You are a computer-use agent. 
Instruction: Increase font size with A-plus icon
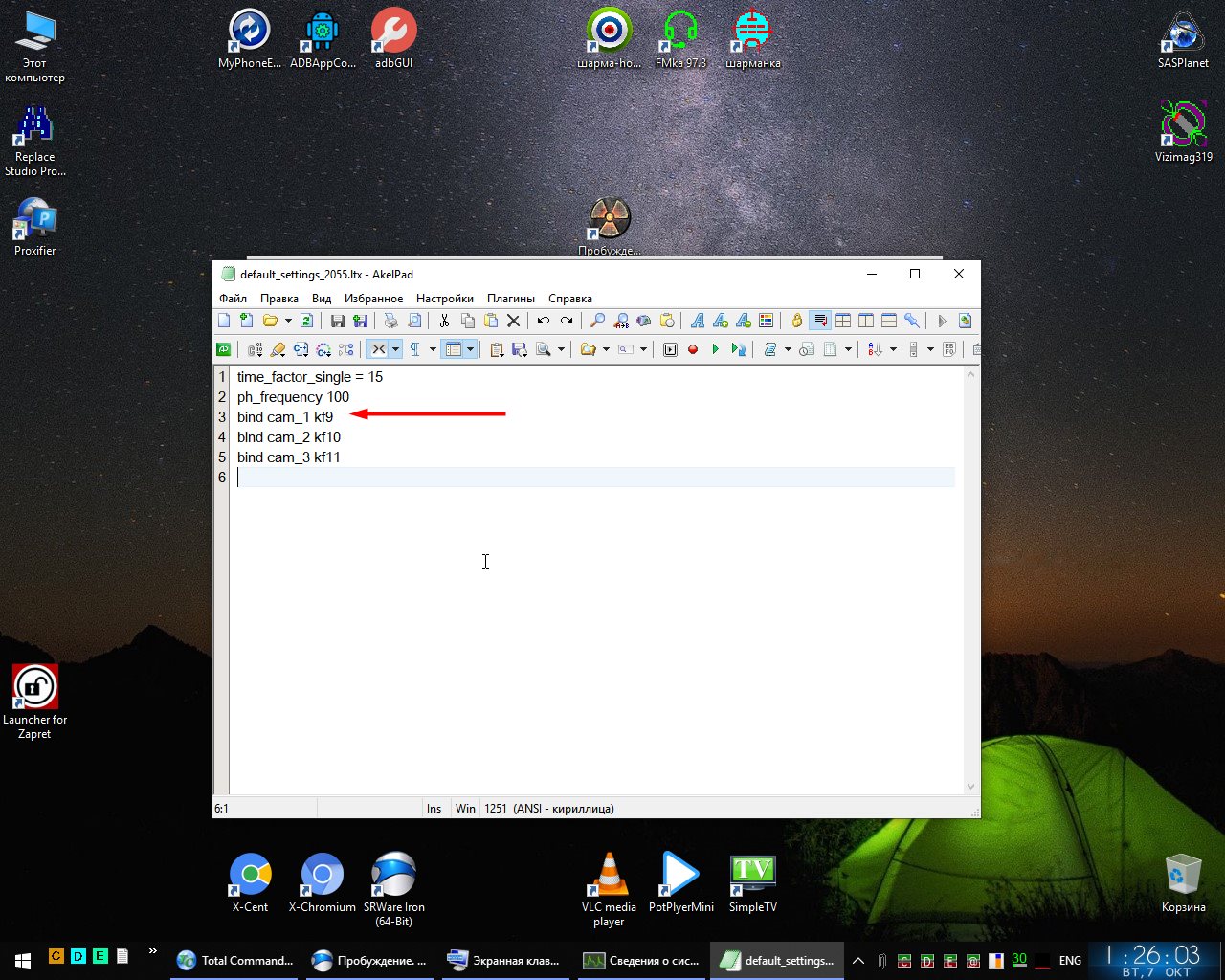720,322
